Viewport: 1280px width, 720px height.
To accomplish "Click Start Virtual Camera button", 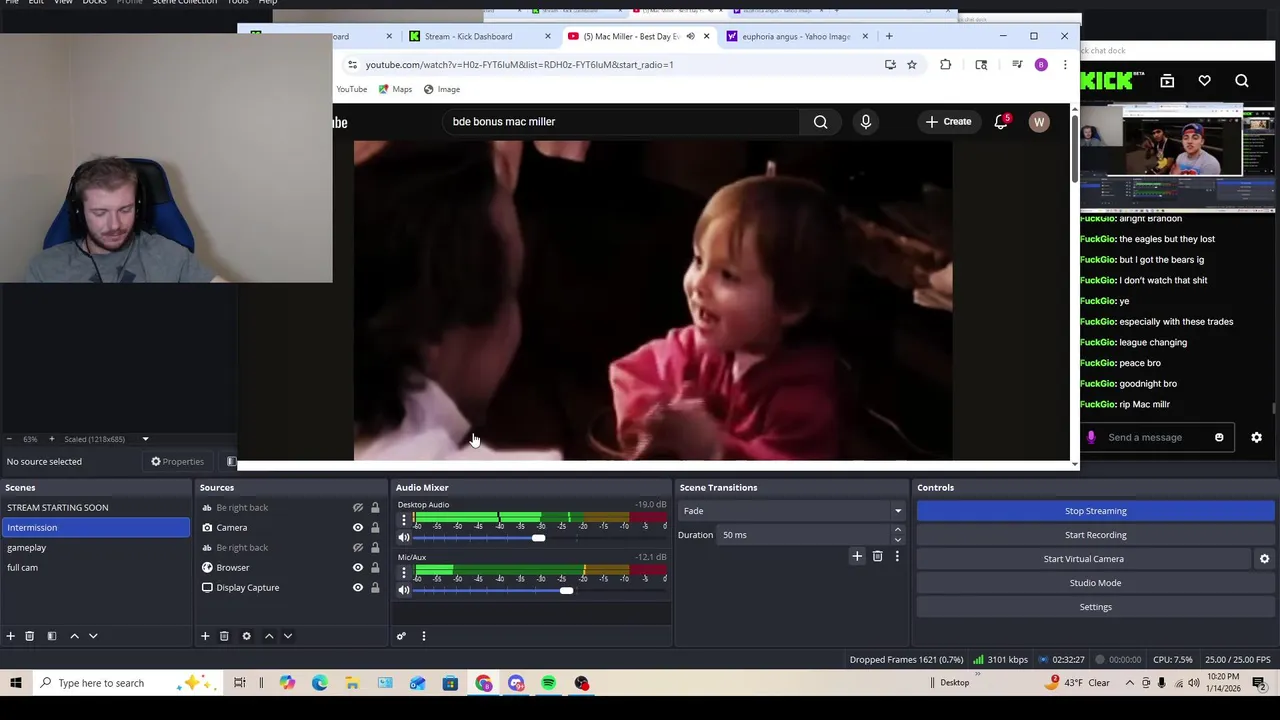I will (1084, 559).
